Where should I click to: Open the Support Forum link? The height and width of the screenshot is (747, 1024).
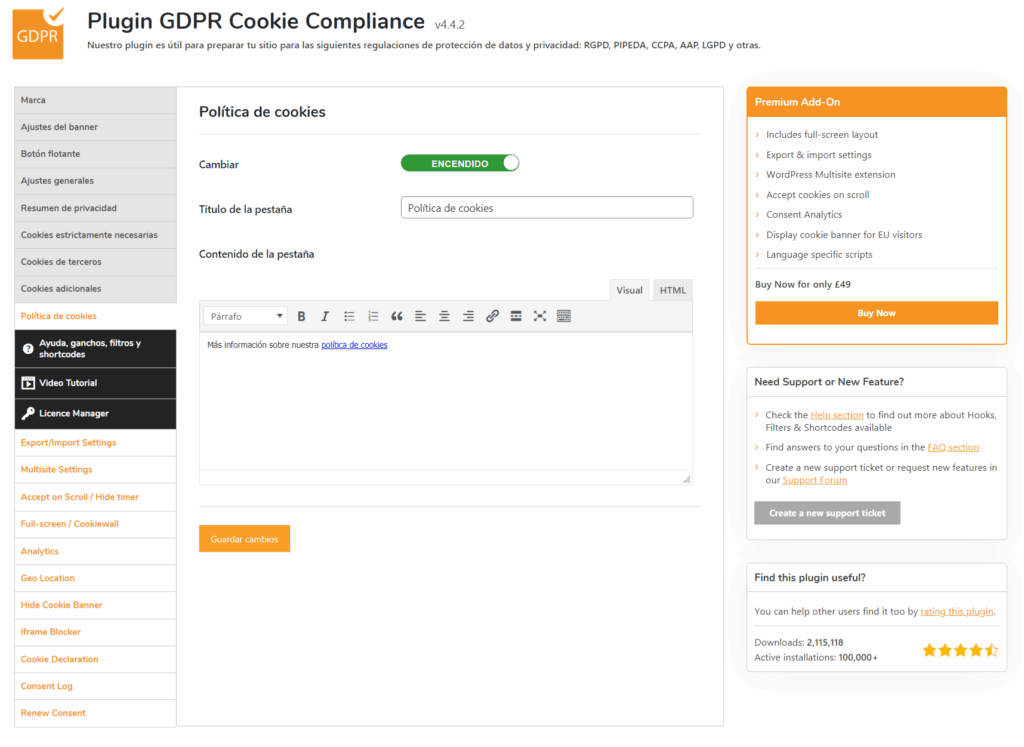[814, 480]
